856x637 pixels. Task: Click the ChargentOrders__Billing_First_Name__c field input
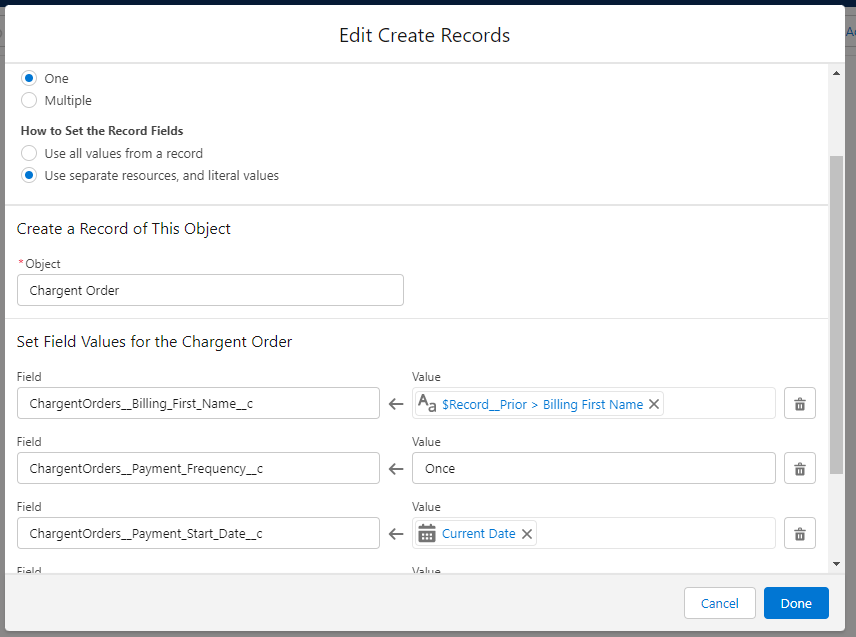pos(198,403)
